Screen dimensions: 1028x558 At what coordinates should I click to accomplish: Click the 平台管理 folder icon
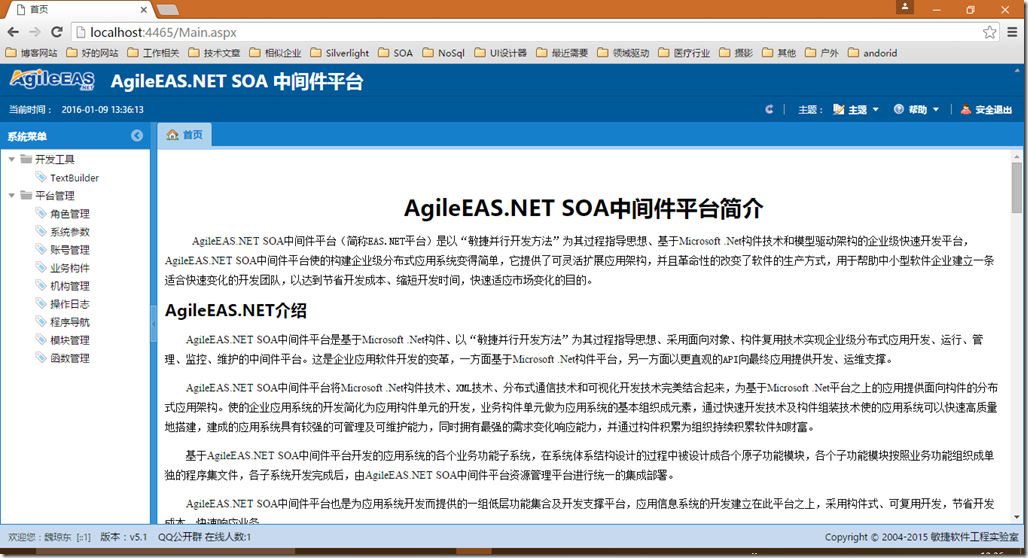pyautogui.click(x=26, y=195)
